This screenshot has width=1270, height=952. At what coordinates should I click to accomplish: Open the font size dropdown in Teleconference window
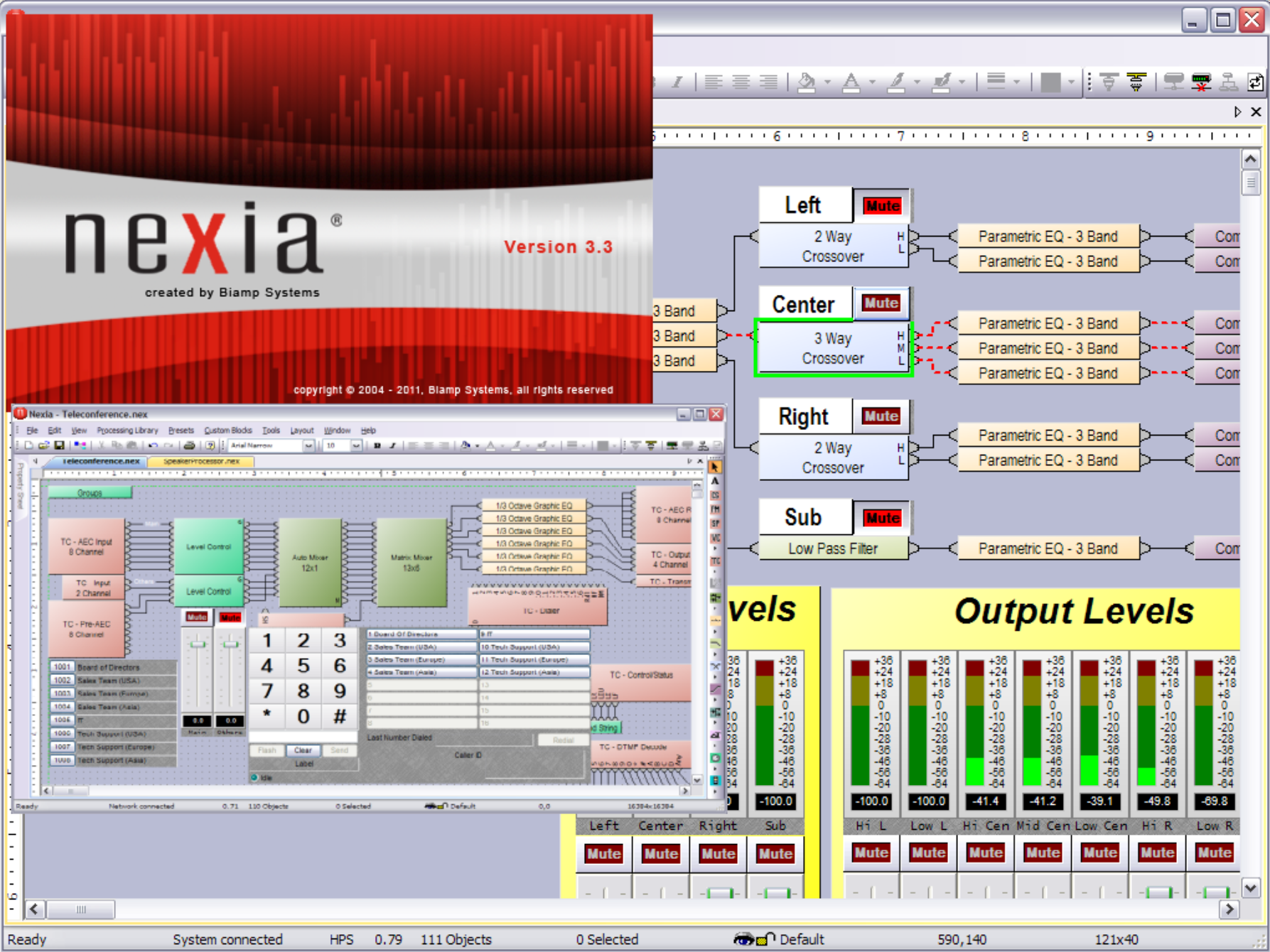point(356,446)
